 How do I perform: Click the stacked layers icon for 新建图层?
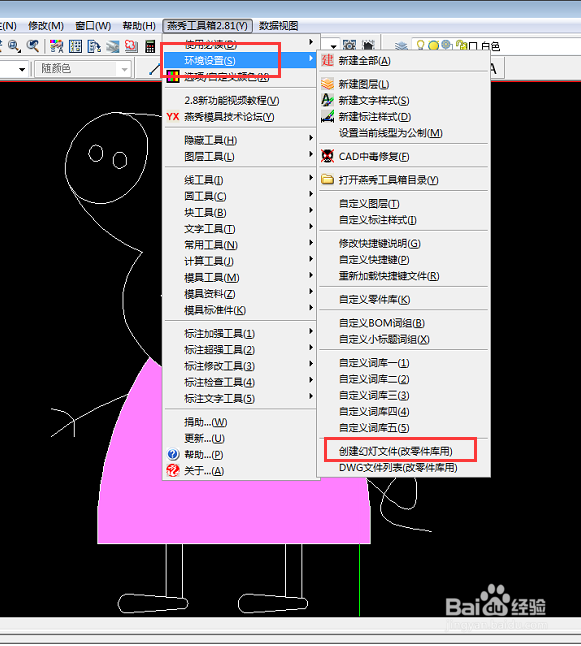tap(328, 84)
